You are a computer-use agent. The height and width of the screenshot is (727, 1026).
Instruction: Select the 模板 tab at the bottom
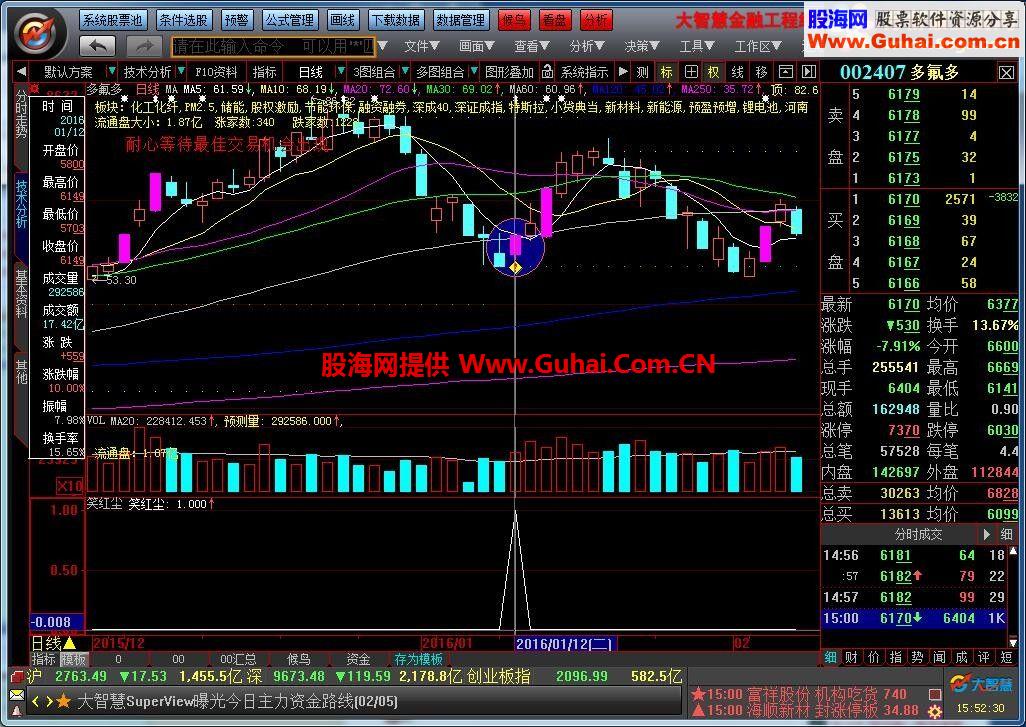coord(73,659)
